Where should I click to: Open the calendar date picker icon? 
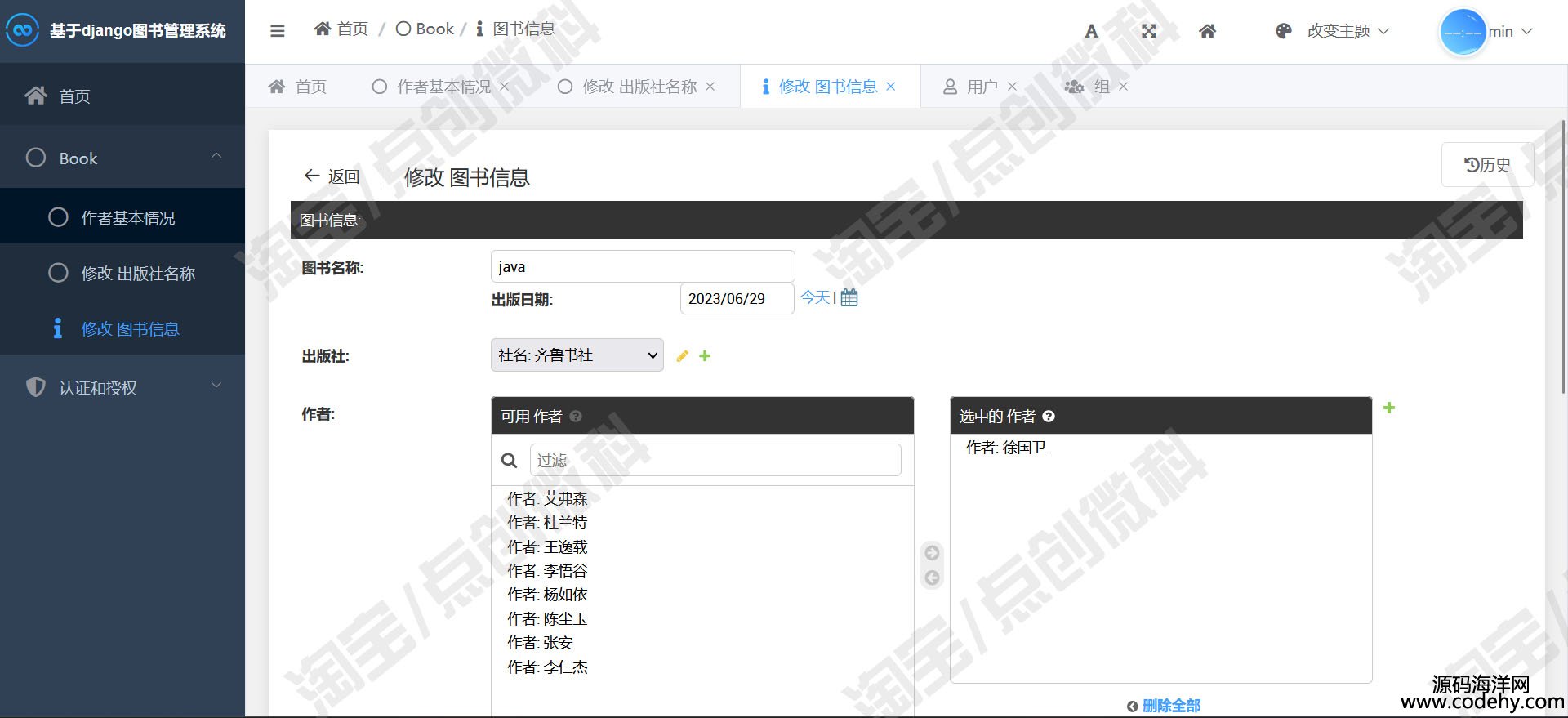pyautogui.click(x=849, y=297)
